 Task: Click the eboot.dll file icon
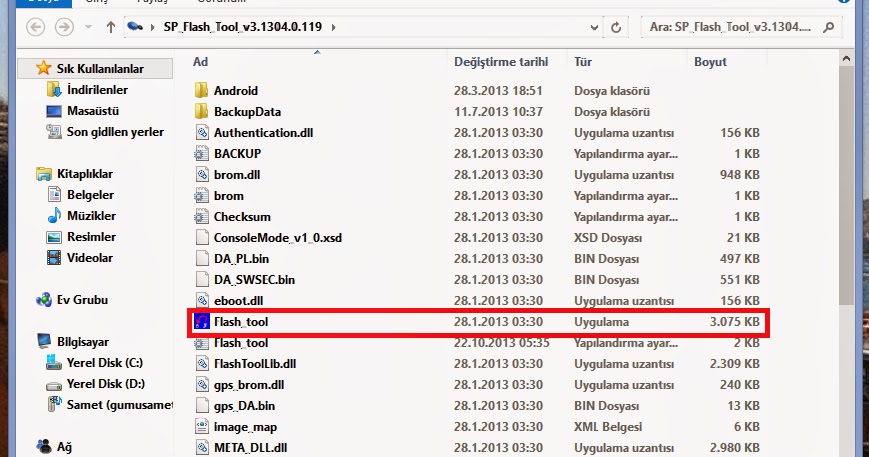point(202,300)
